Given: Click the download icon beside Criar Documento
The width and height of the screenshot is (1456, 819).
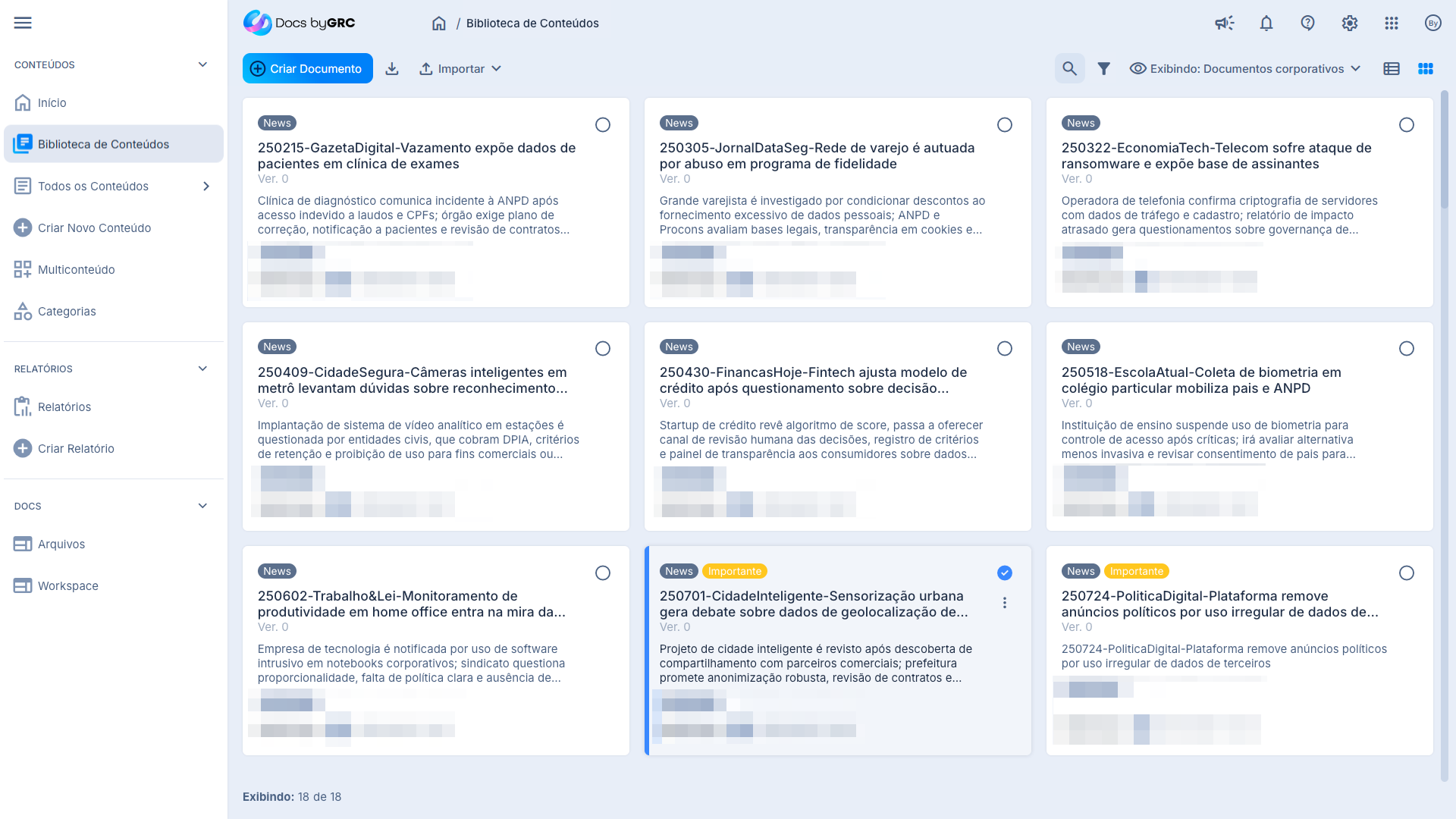Looking at the screenshot, I should pos(391,69).
